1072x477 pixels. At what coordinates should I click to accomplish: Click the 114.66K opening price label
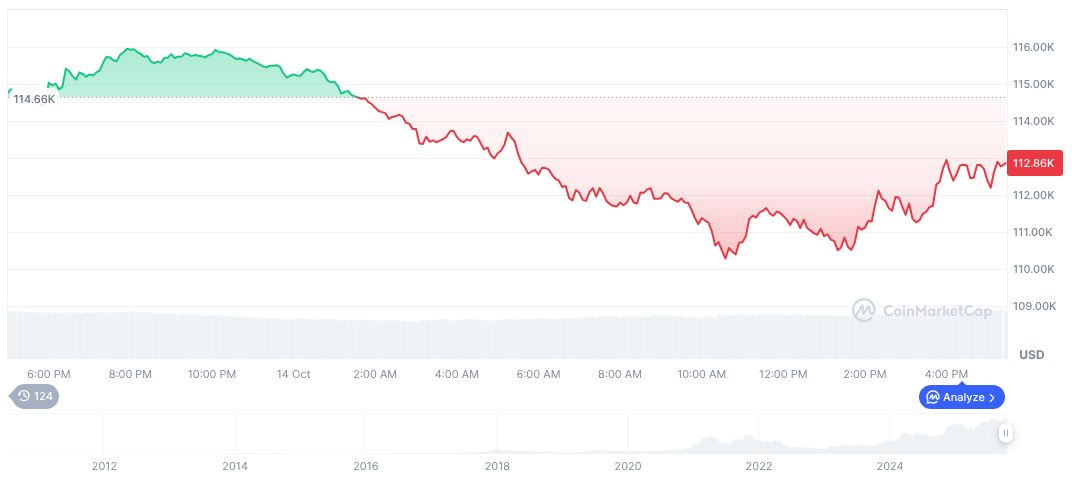click(x=34, y=99)
